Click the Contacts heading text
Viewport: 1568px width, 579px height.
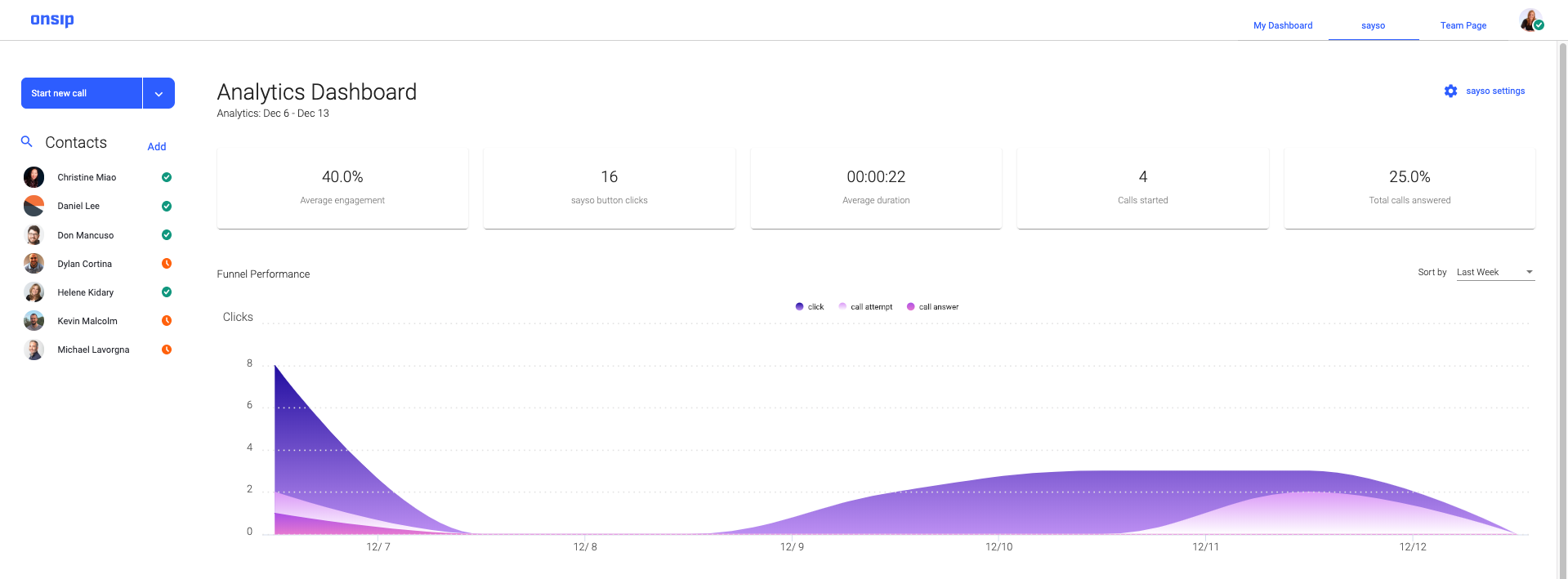point(76,143)
